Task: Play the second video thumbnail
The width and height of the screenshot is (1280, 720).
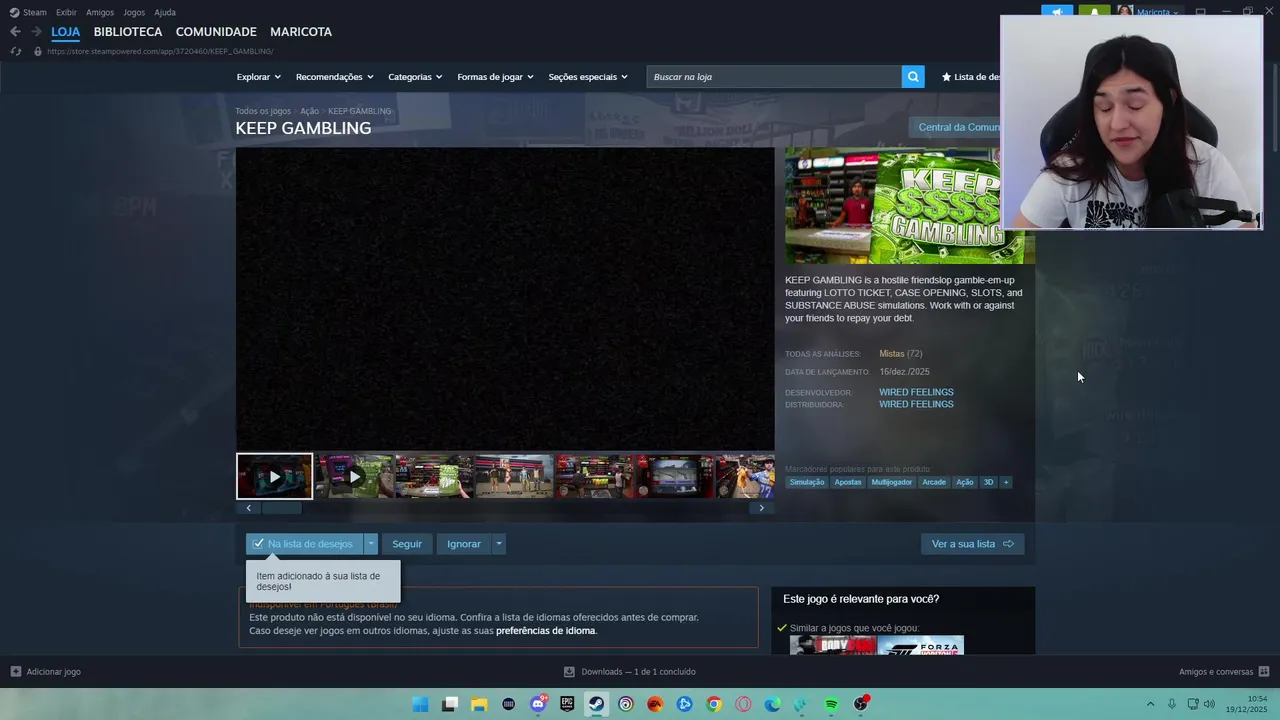Action: pyautogui.click(x=354, y=476)
